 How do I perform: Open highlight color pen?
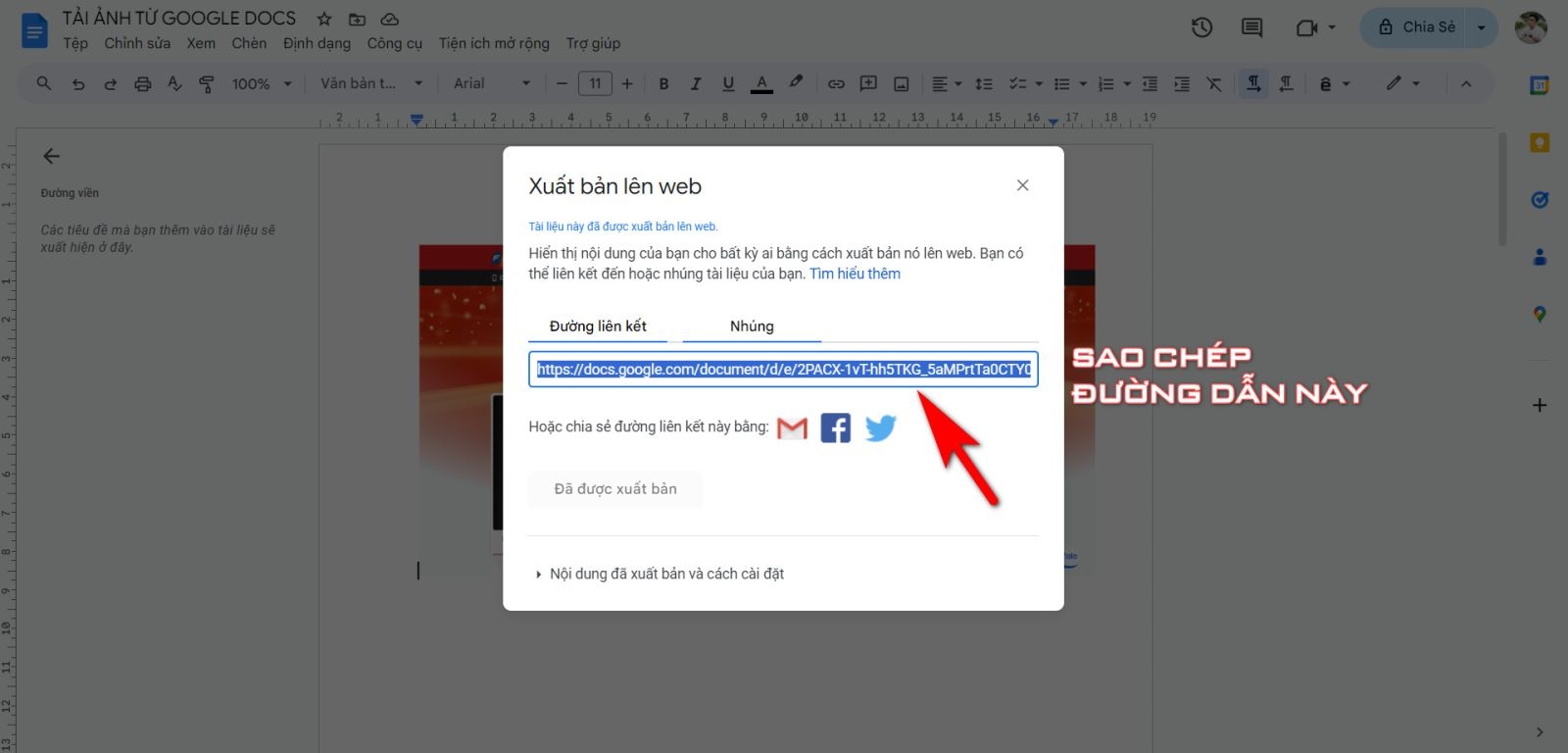(x=796, y=83)
